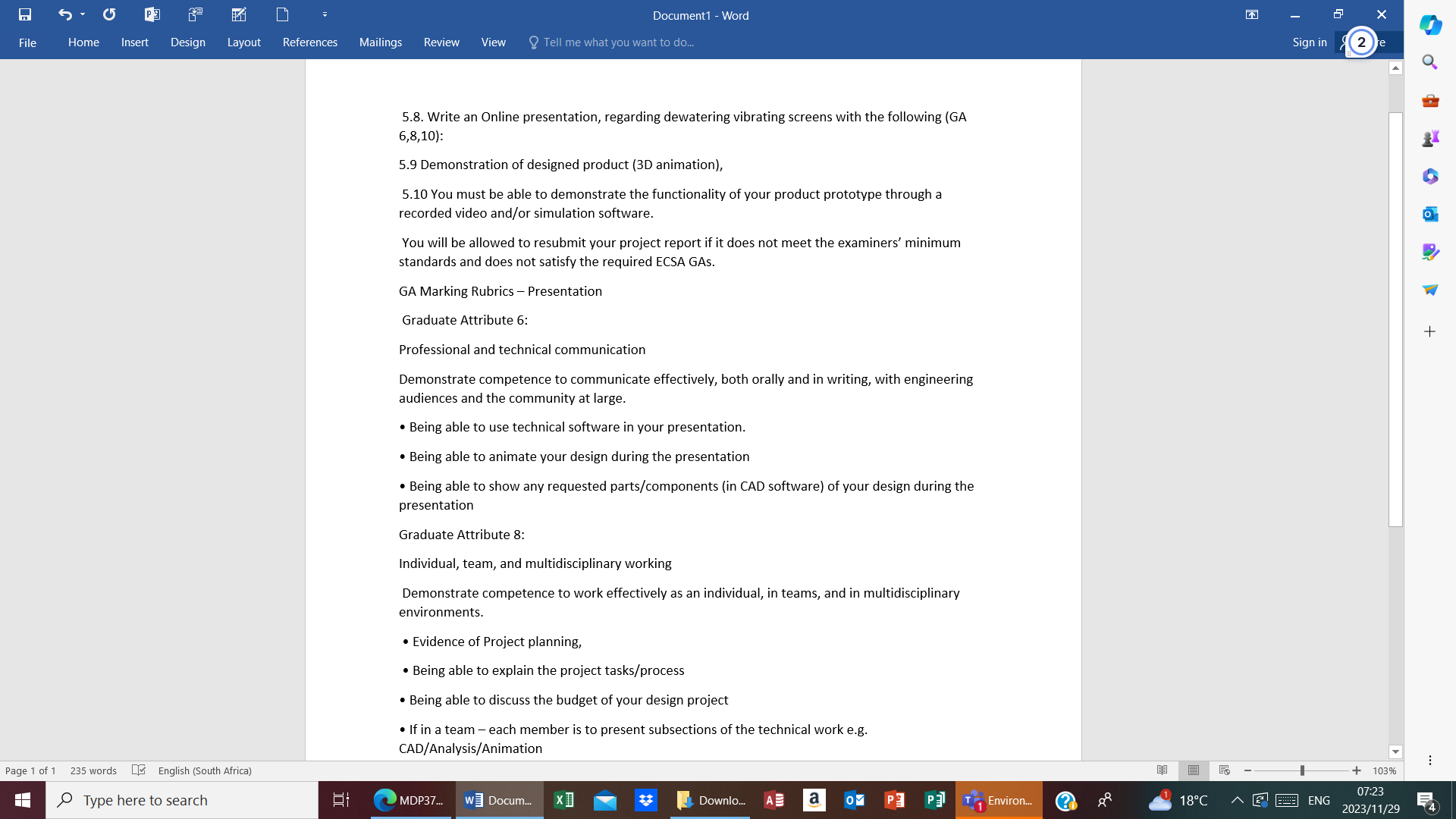The height and width of the screenshot is (819, 1456).
Task: Open the Undo dropdown arrow
Action: point(82,14)
